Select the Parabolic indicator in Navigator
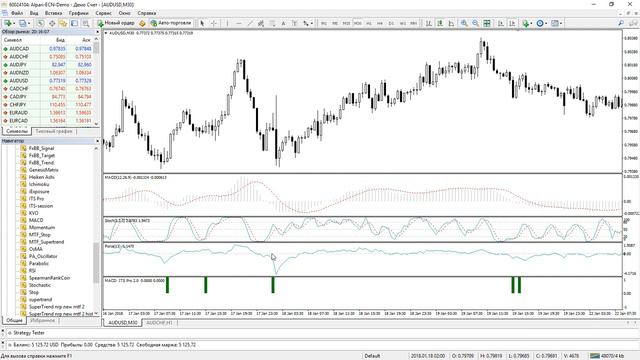This screenshot has width=640, height=360. pyautogui.click(x=39, y=263)
